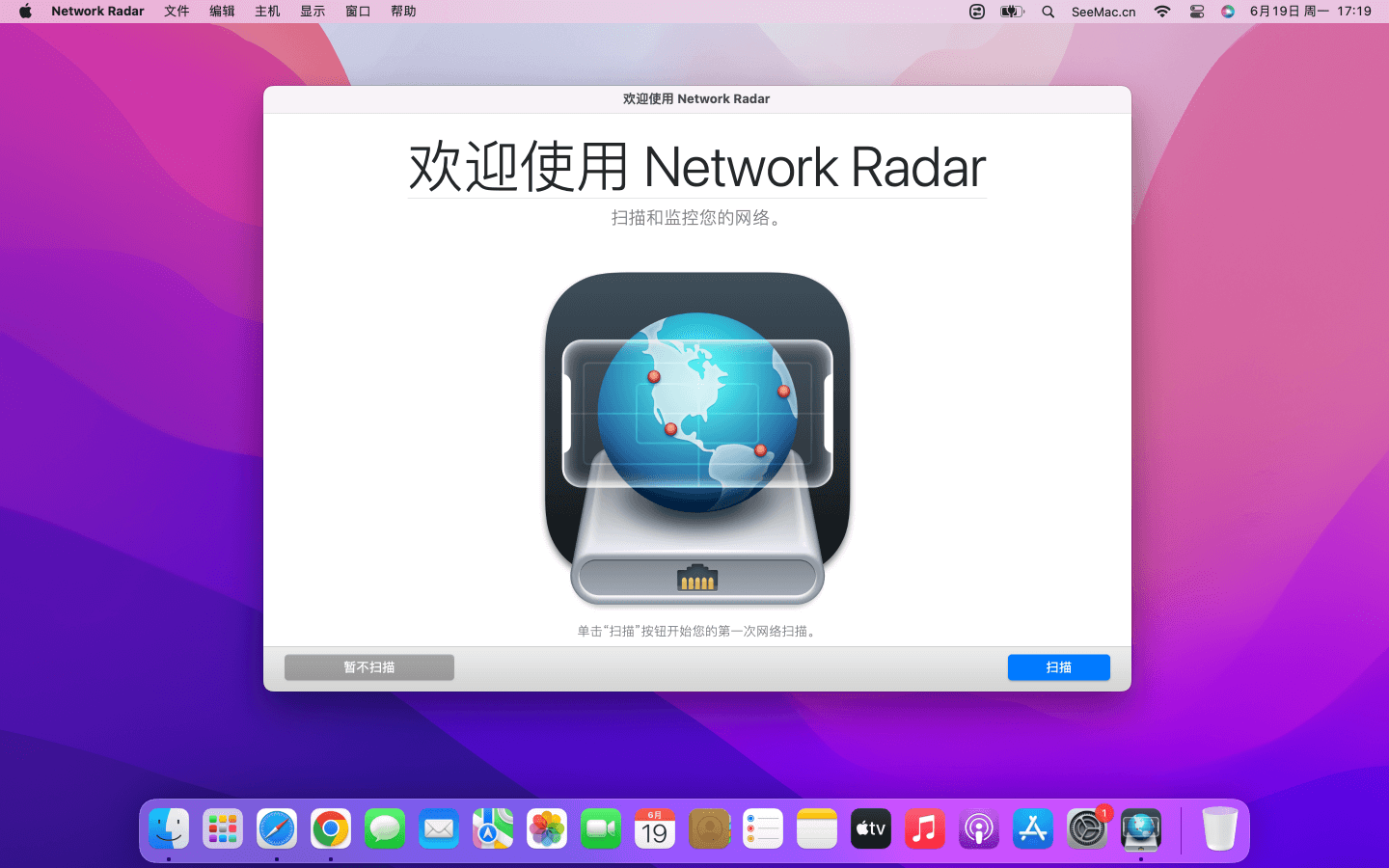Open Control Center in menu bar
The height and width of the screenshot is (868, 1389).
pos(1197,12)
